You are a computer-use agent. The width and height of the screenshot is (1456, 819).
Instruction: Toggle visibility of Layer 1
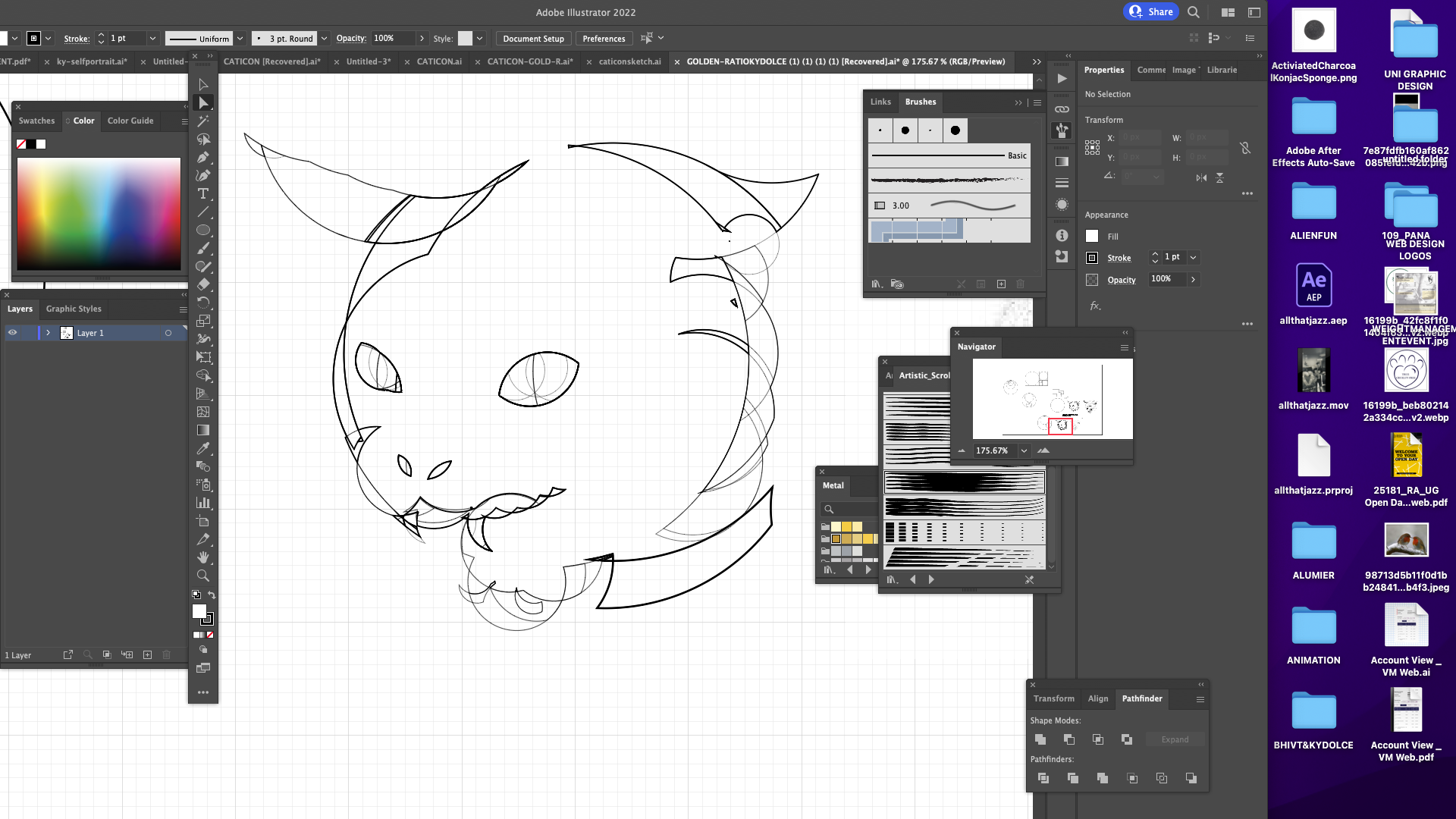pyautogui.click(x=12, y=333)
